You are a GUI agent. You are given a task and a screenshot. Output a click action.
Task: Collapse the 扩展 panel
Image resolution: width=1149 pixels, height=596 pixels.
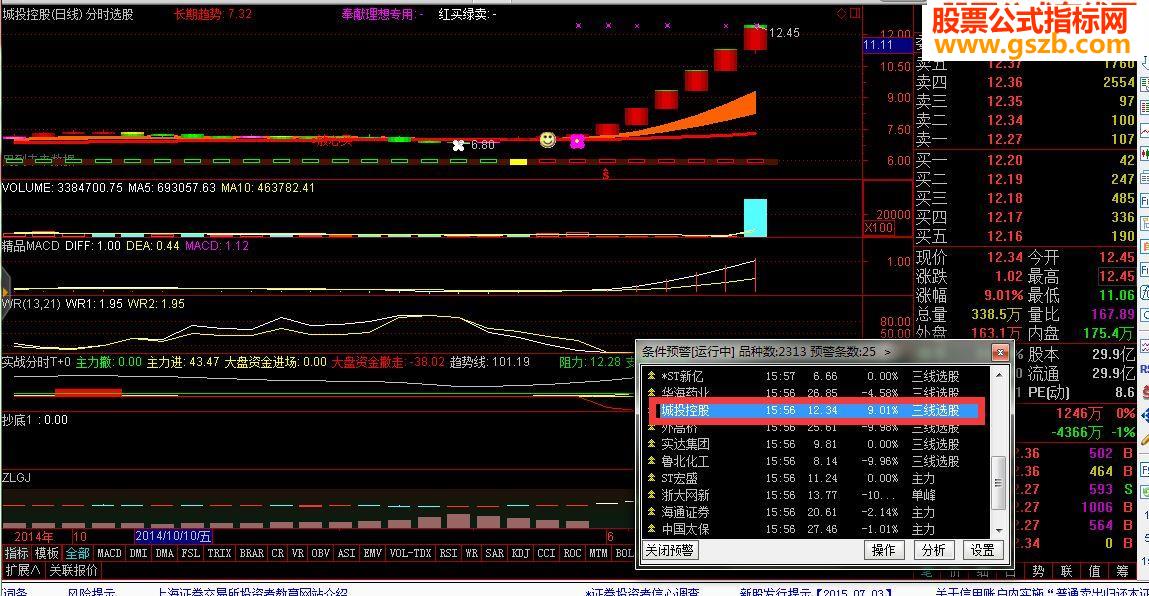[23, 570]
